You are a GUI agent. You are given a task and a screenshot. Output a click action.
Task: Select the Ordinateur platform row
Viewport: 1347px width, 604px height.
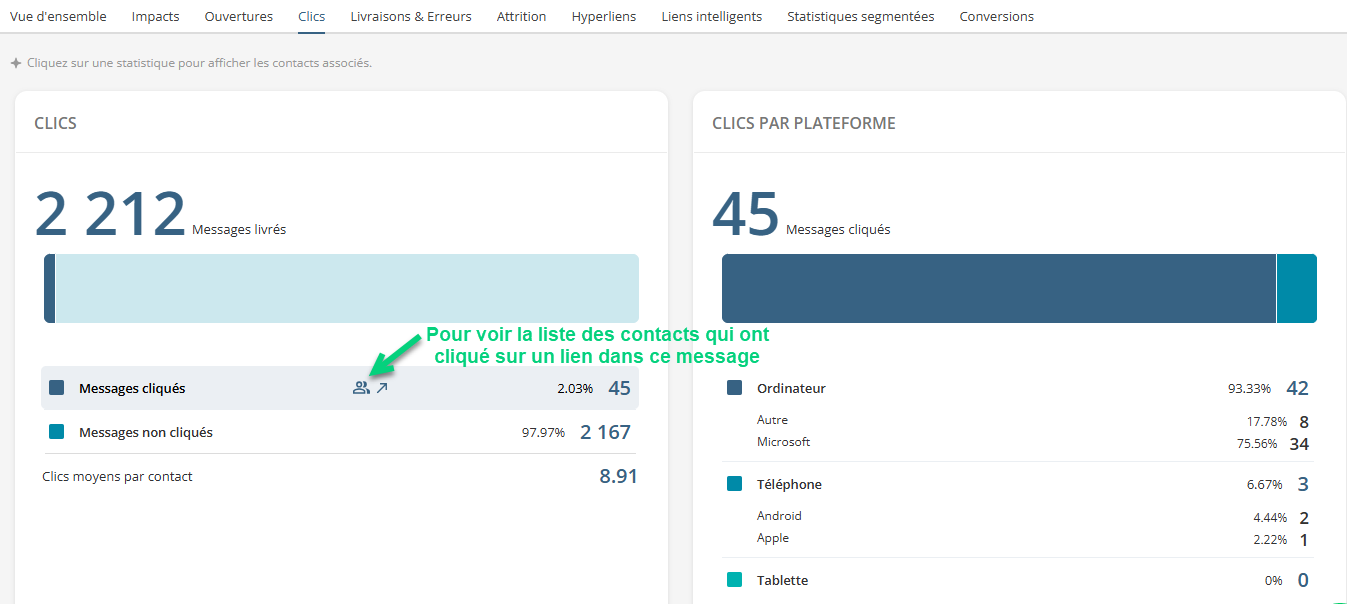(1018, 388)
